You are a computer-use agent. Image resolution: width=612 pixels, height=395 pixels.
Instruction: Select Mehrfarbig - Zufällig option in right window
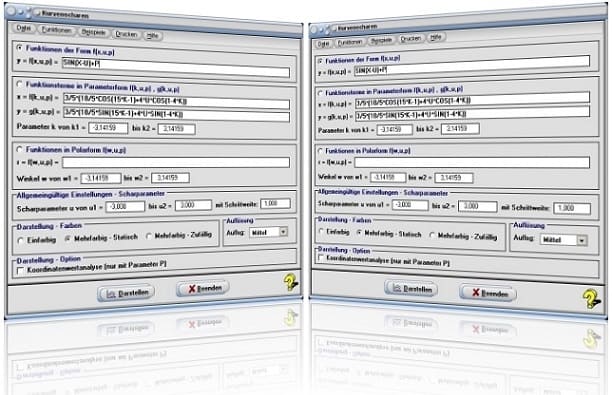[432, 235]
